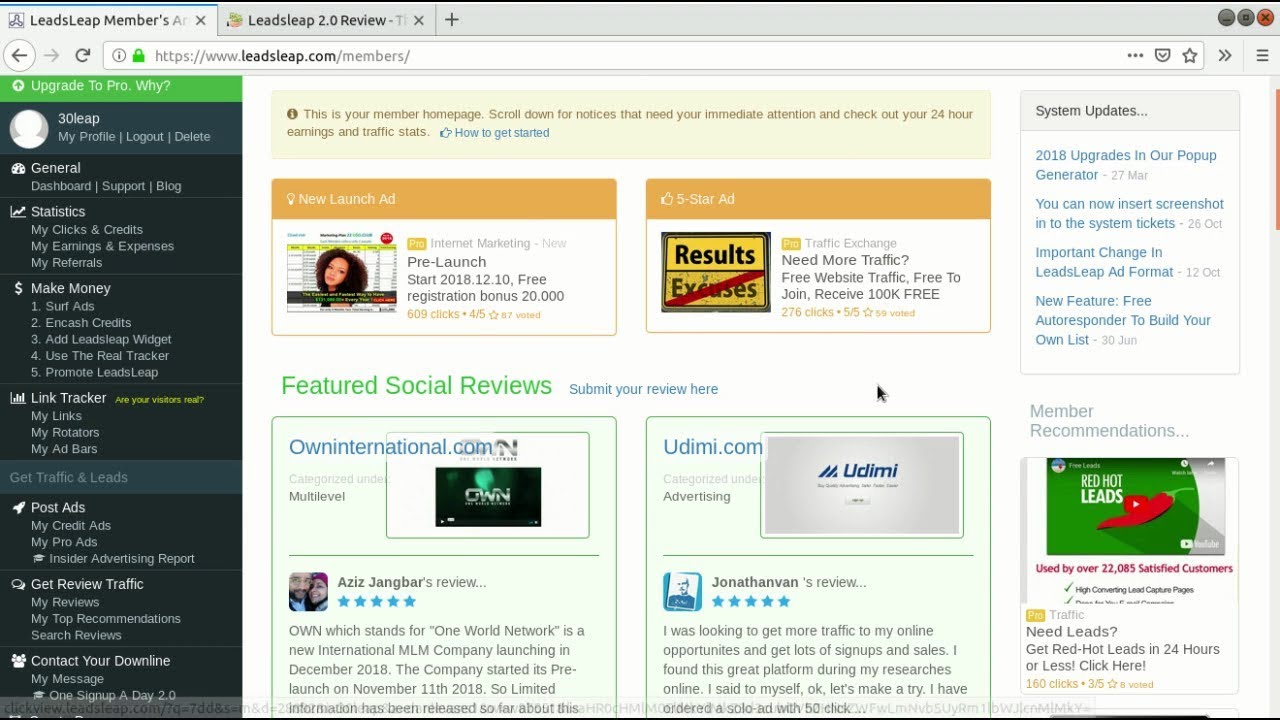The height and width of the screenshot is (720, 1280).
Task: Close the Leadsleap 2.0 Review tab
Action: tap(418, 20)
